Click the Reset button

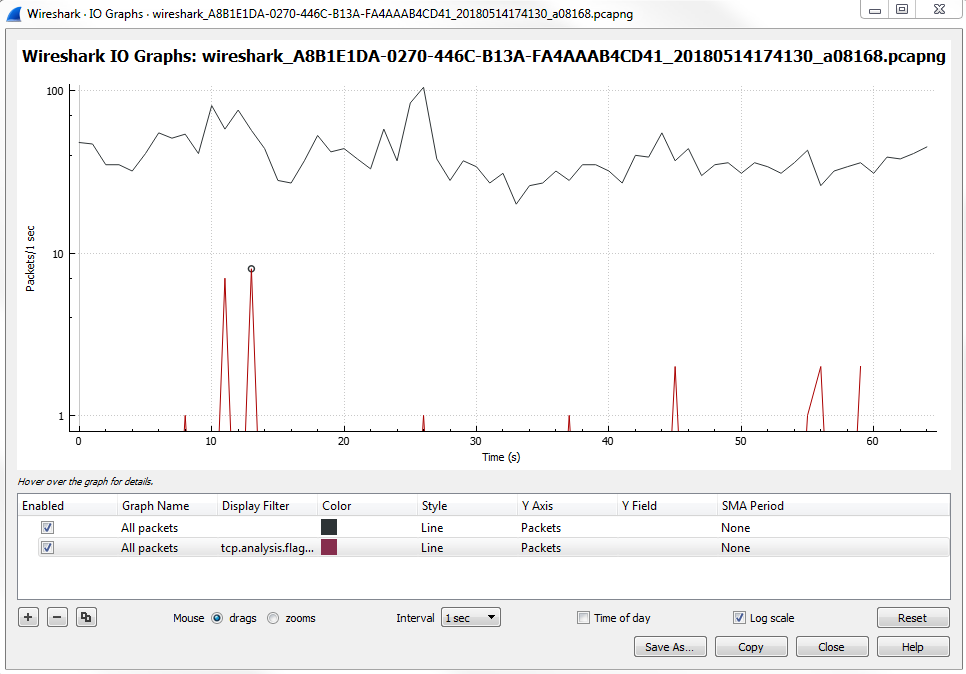(x=912, y=617)
